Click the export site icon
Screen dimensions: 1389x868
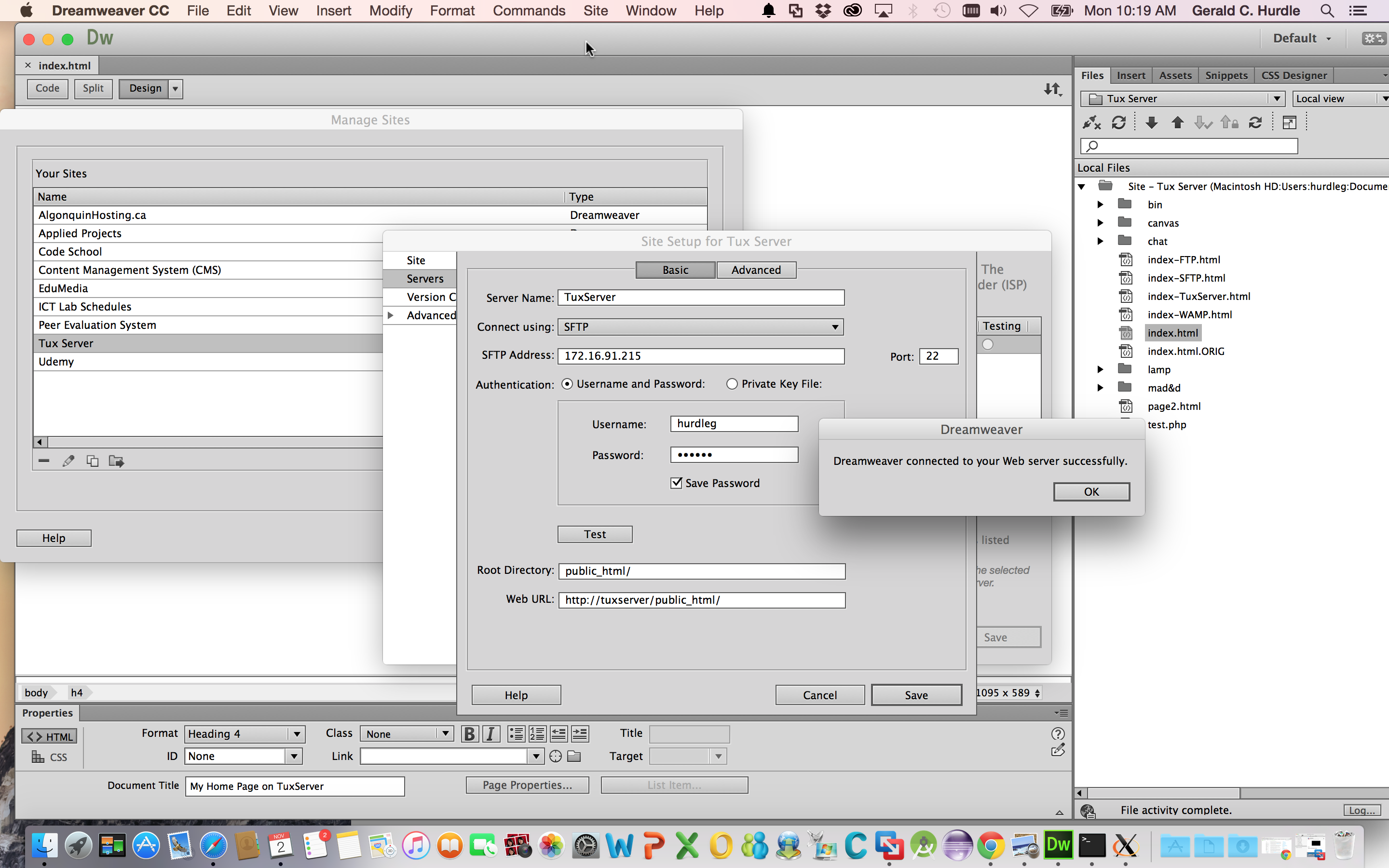(117, 461)
